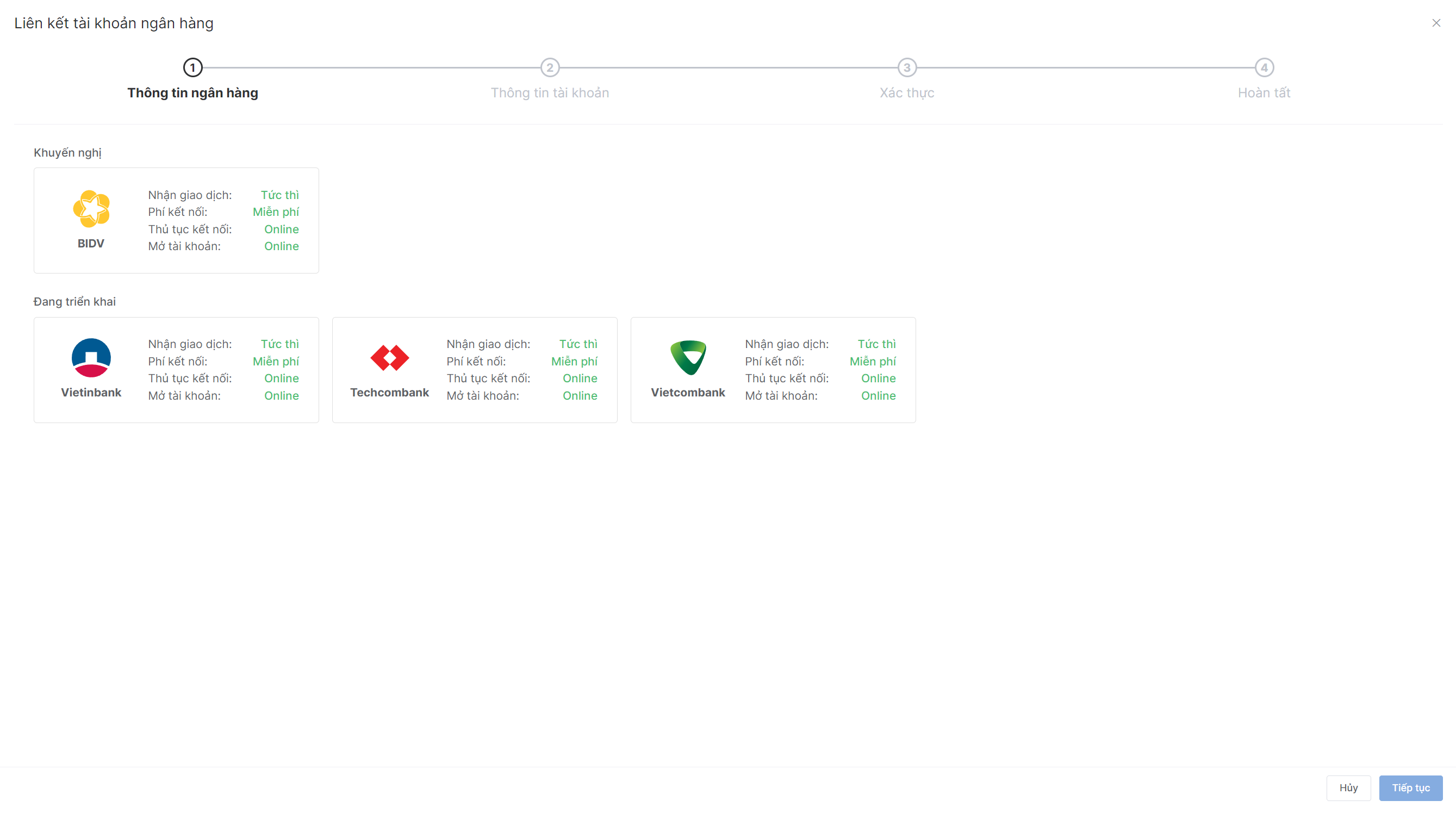Go to Hoàn tất step label
Screen dimensions: 1456x813
pyautogui.click(x=1265, y=93)
